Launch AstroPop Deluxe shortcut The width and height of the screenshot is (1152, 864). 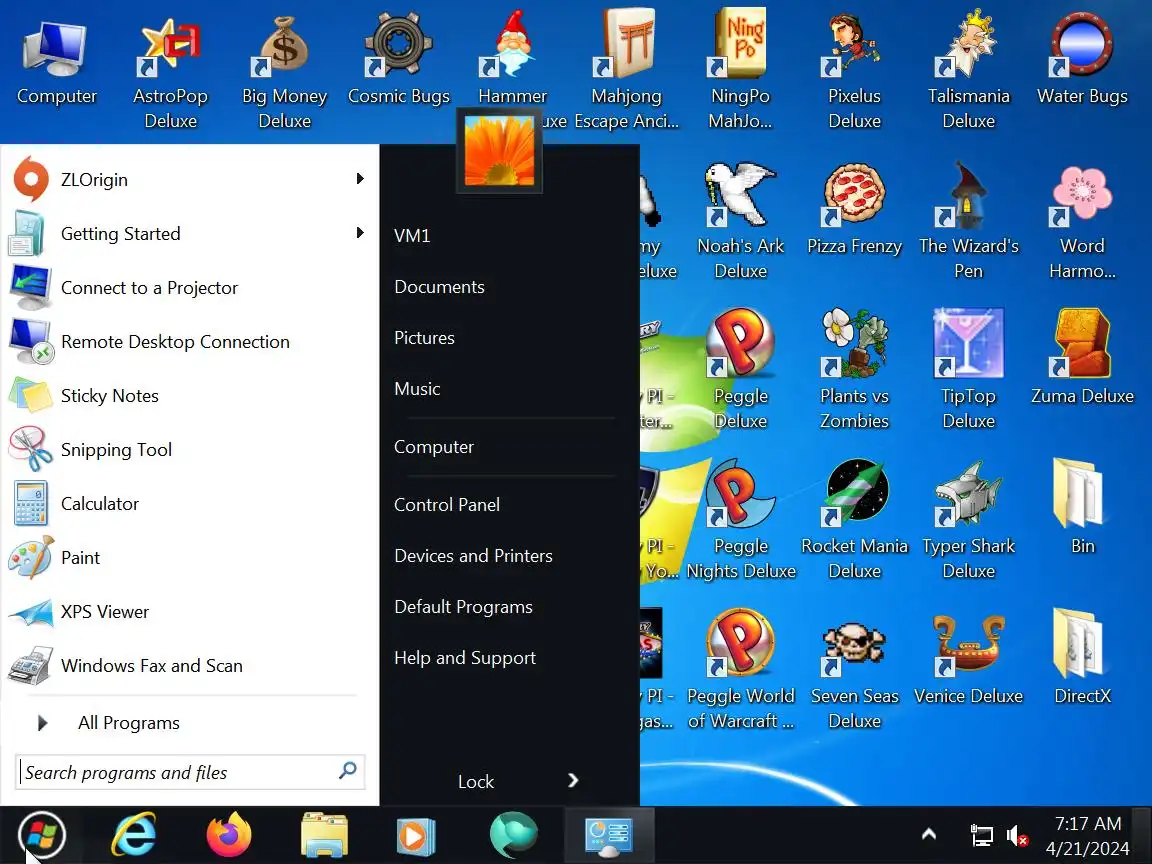pyautogui.click(x=170, y=73)
